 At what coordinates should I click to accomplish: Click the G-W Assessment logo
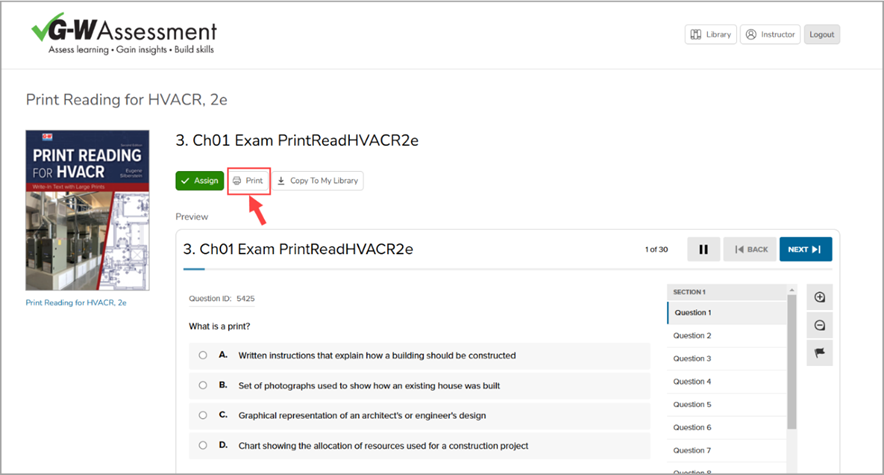pyautogui.click(x=124, y=33)
